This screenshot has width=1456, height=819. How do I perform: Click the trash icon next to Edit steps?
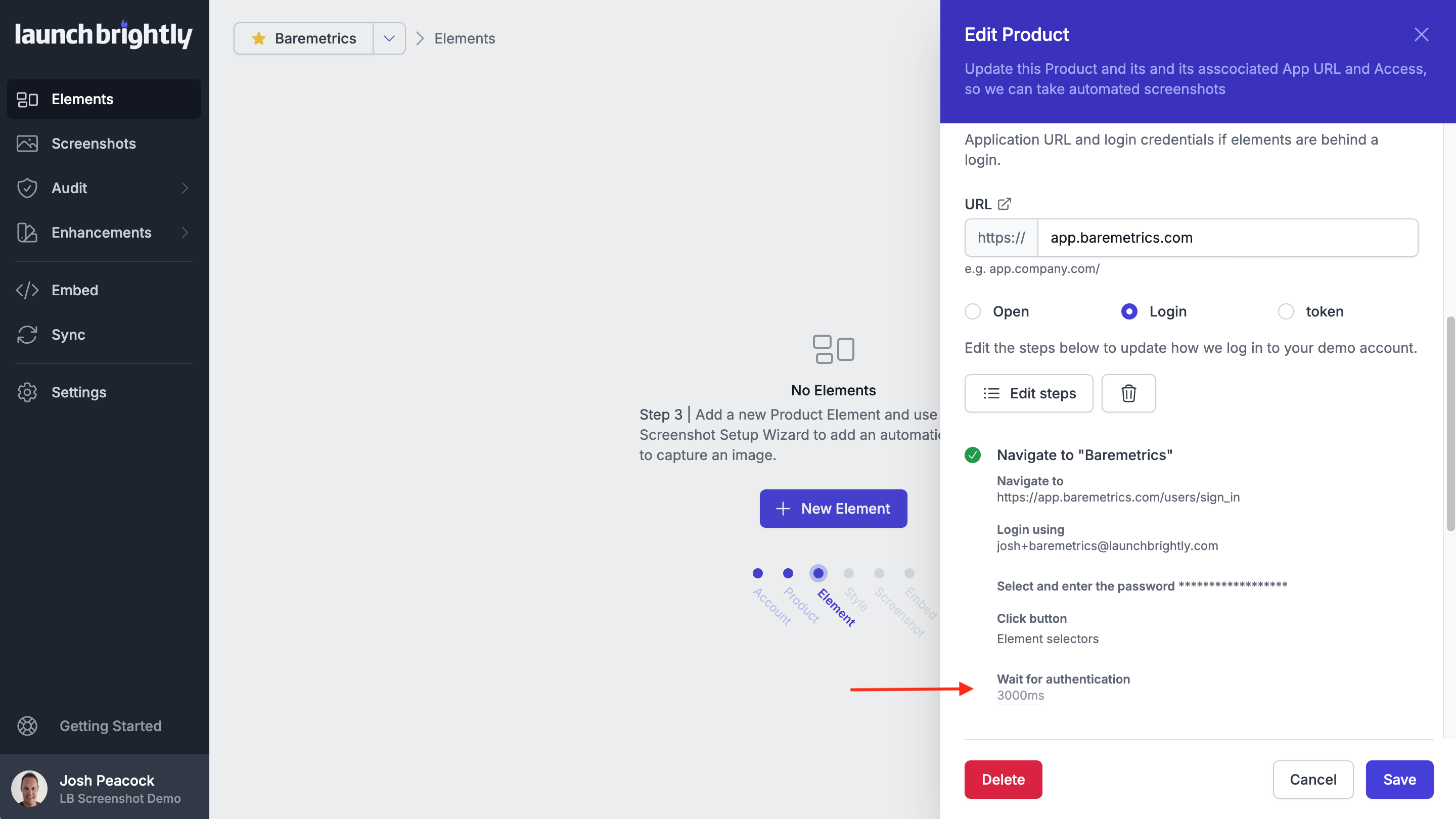click(x=1128, y=393)
